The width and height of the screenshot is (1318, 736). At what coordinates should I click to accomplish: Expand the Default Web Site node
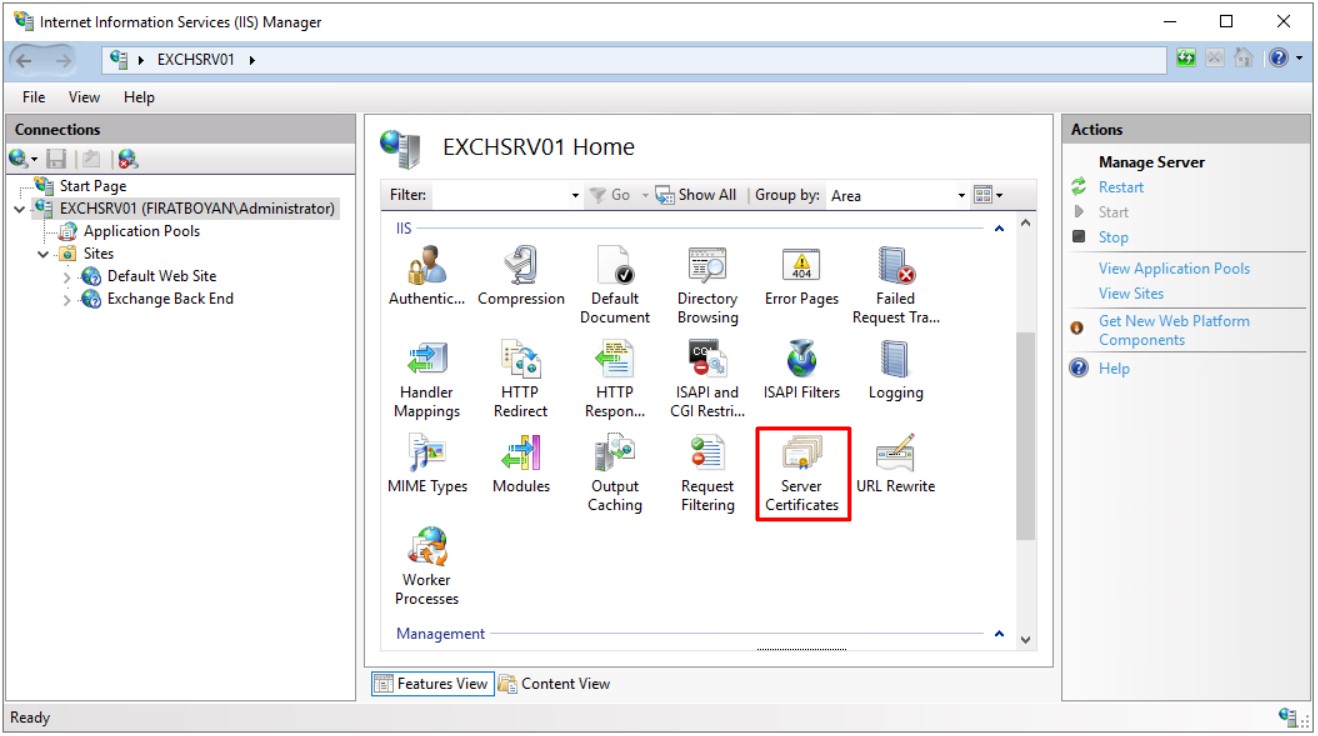pos(67,277)
